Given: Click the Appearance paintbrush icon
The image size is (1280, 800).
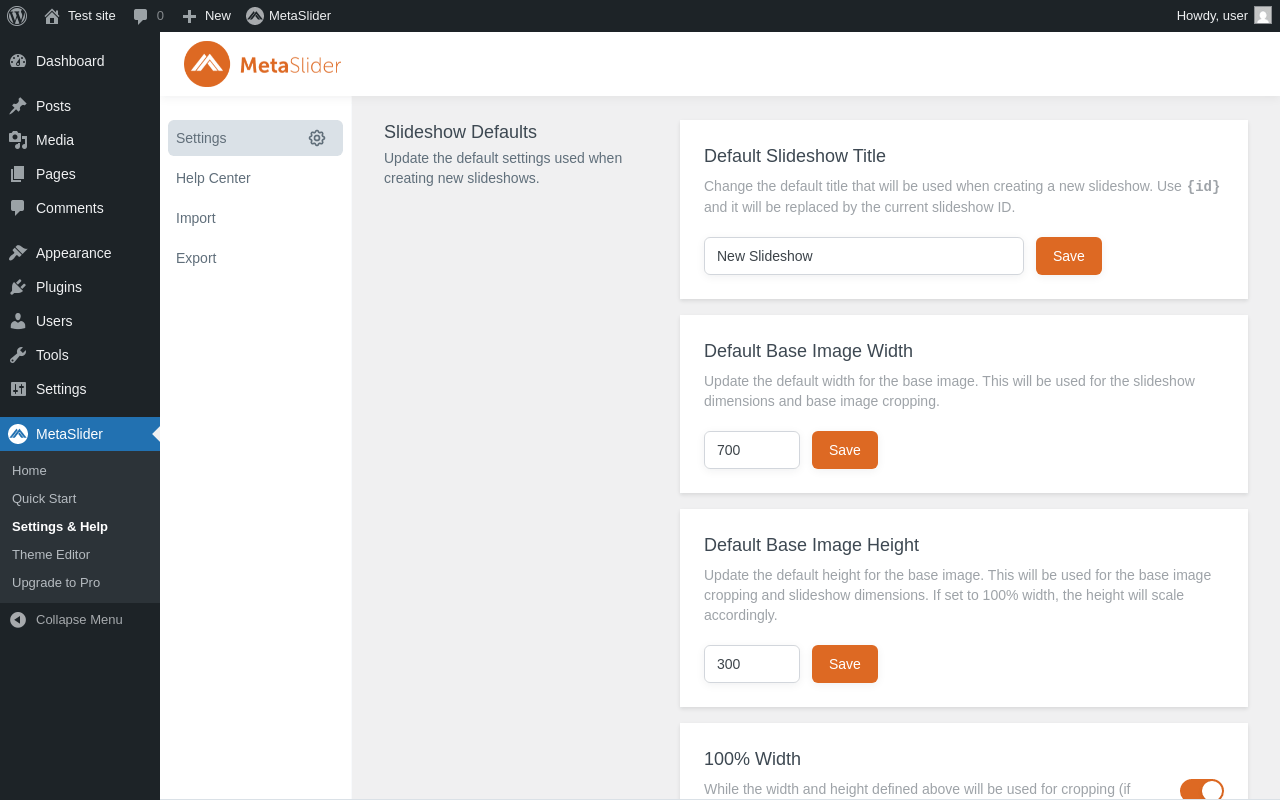Looking at the screenshot, I should point(18,253).
